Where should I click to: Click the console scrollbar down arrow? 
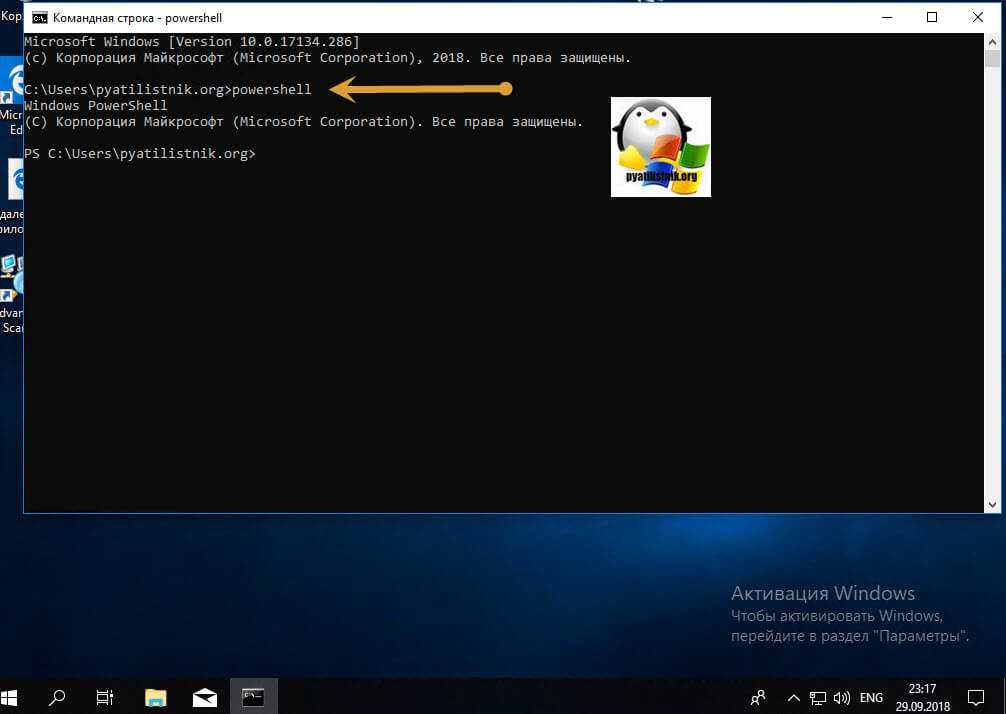tap(992, 504)
